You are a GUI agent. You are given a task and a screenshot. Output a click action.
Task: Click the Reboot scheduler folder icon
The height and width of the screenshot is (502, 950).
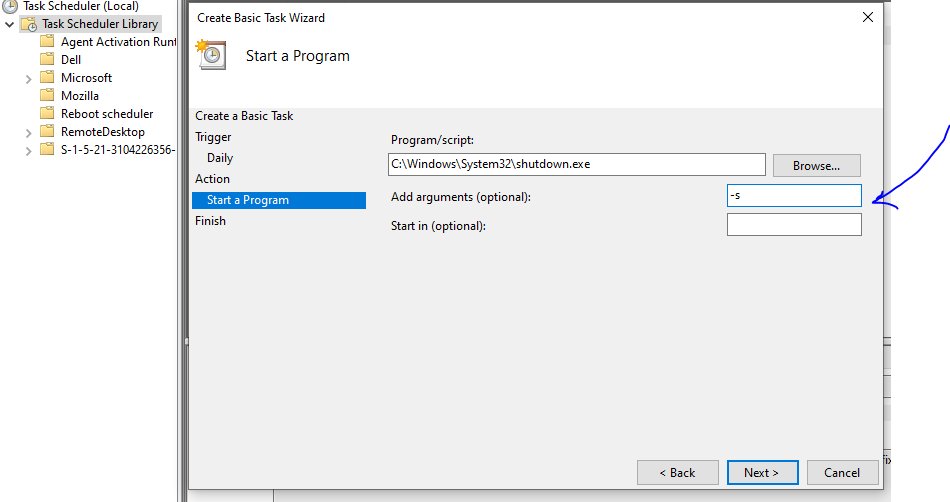click(47, 113)
